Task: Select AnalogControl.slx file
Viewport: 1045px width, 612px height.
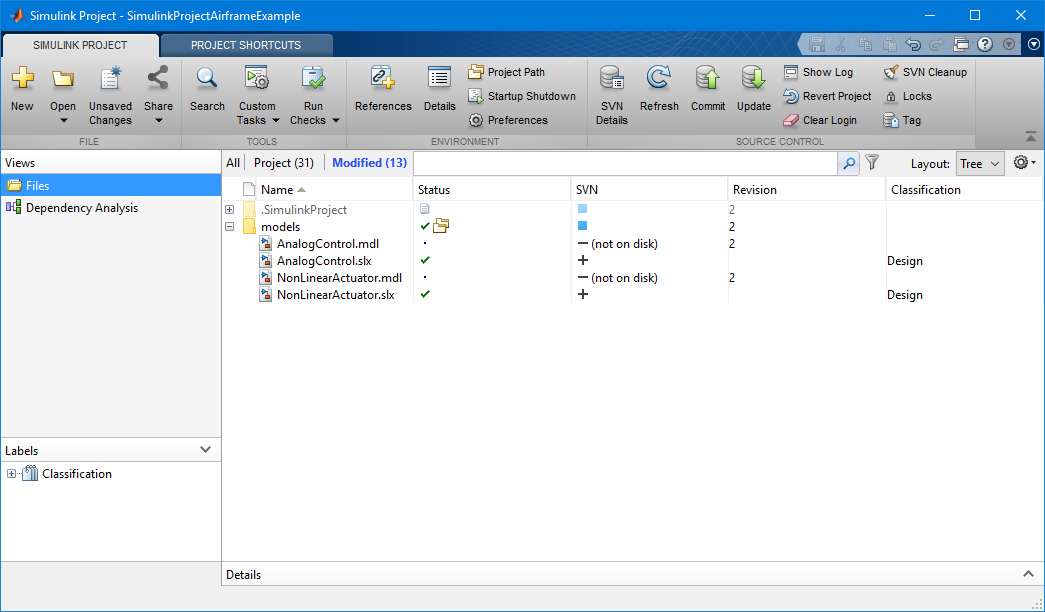Action: 324,261
